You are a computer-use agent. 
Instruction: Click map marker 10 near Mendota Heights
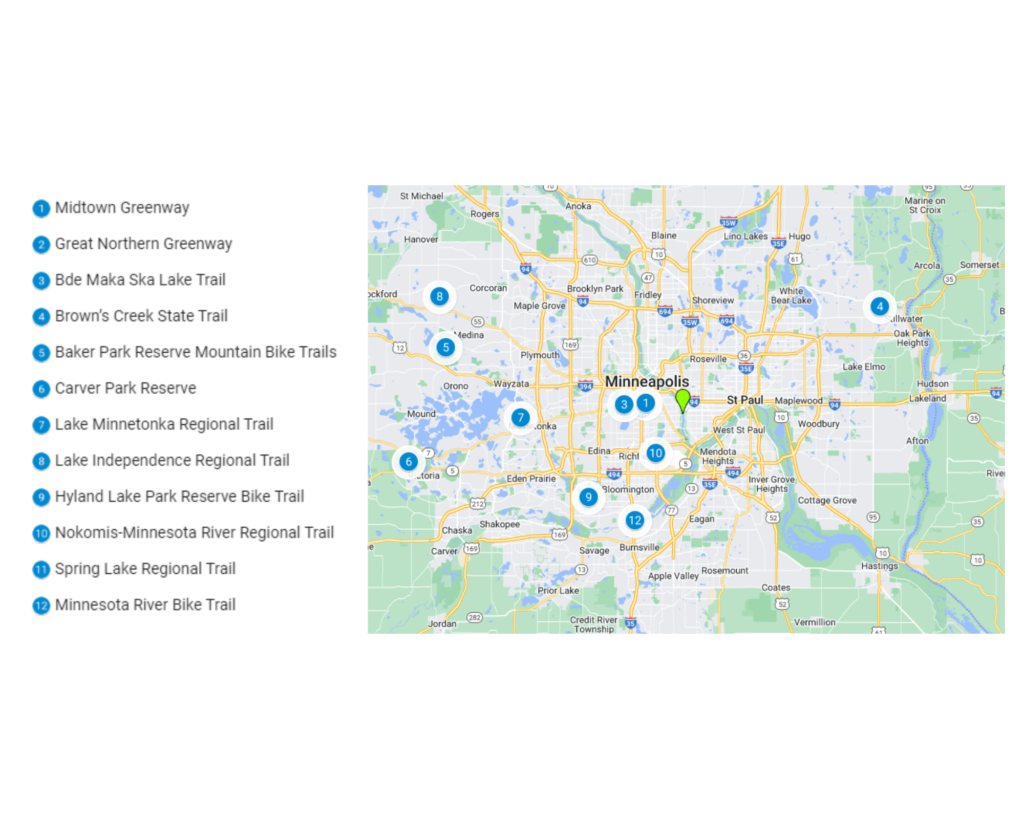click(x=655, y=453)
